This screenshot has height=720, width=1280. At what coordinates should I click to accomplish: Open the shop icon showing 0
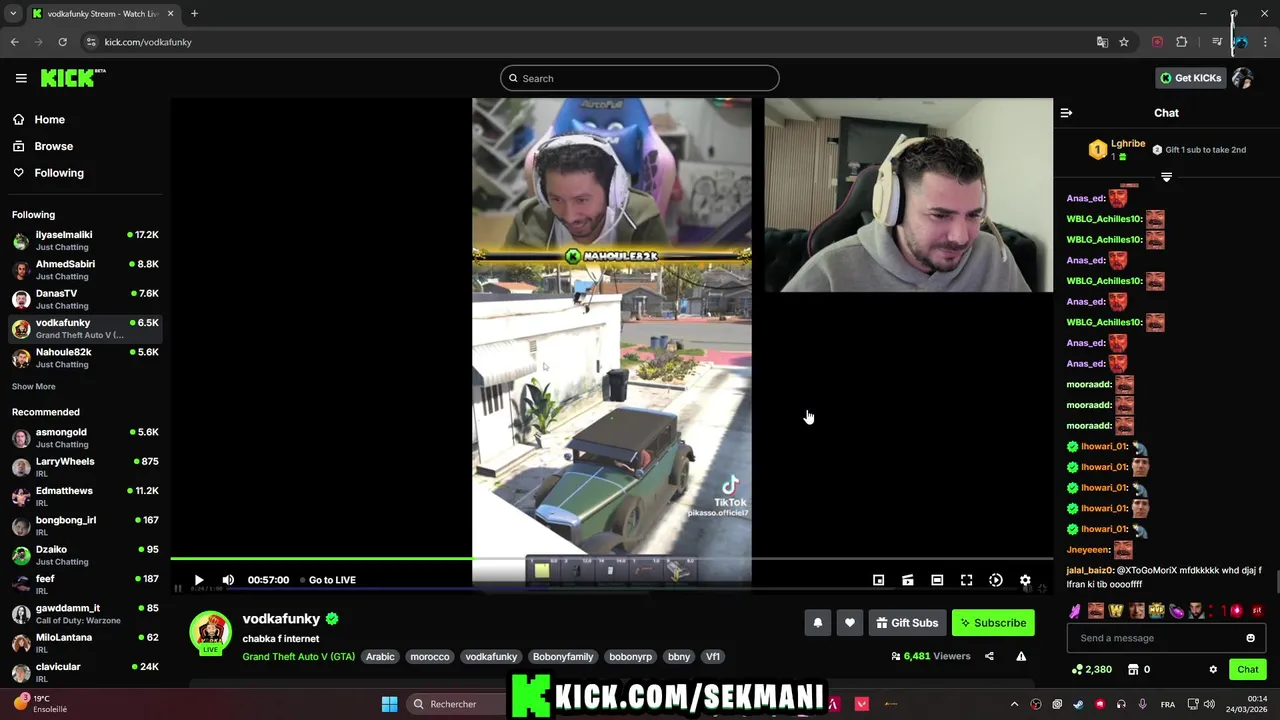(1133, 669)
